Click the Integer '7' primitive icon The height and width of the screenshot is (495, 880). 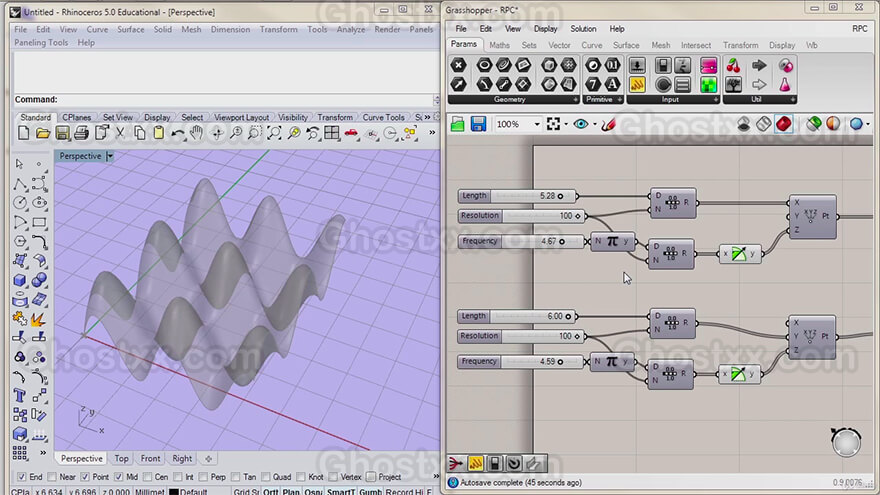click(x=593, y=84)
